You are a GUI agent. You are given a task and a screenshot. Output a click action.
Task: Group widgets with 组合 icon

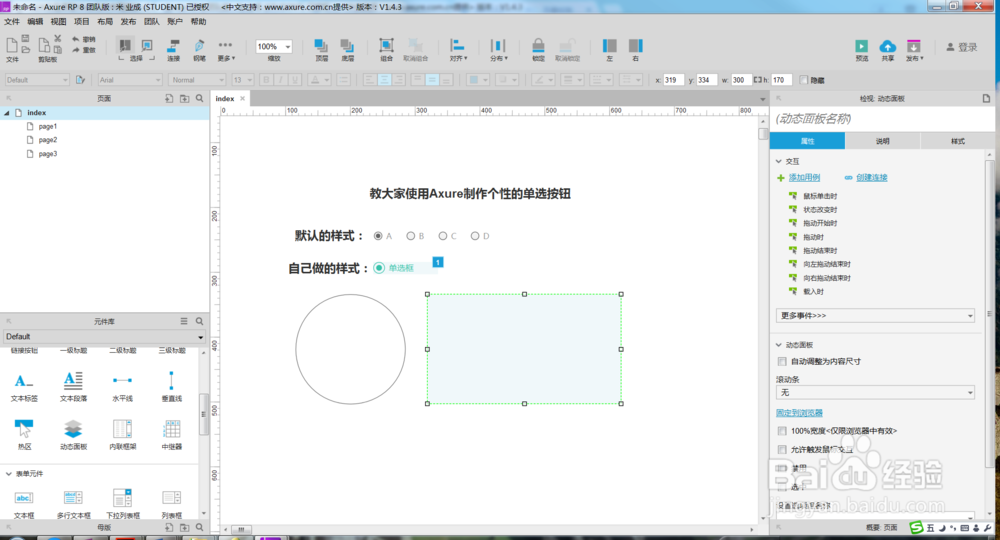(x=386, y=45)
